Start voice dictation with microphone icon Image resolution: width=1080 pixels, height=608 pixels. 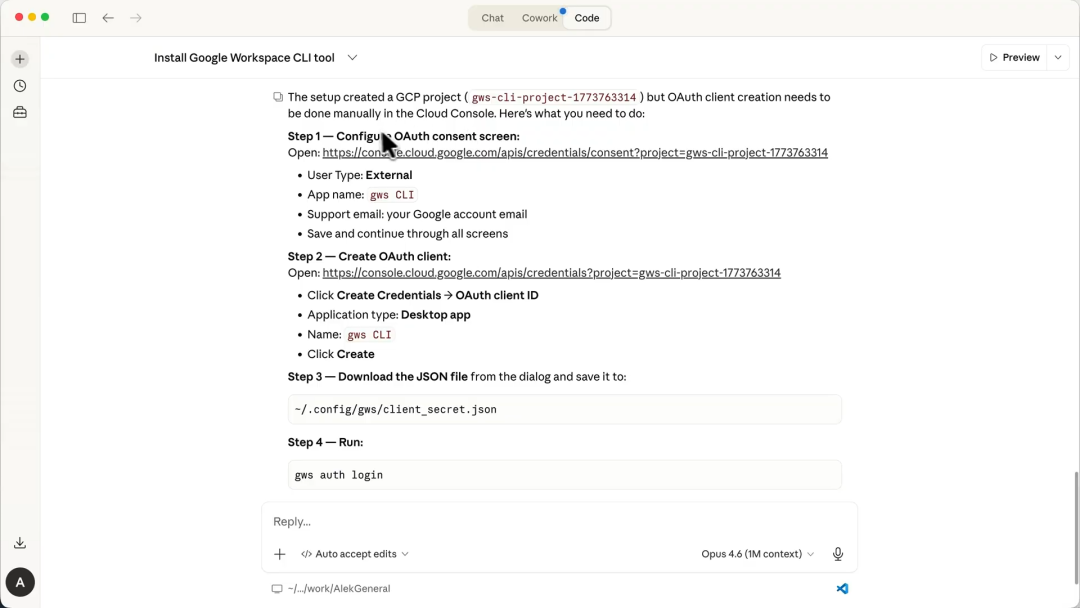(x=838, y=554)
